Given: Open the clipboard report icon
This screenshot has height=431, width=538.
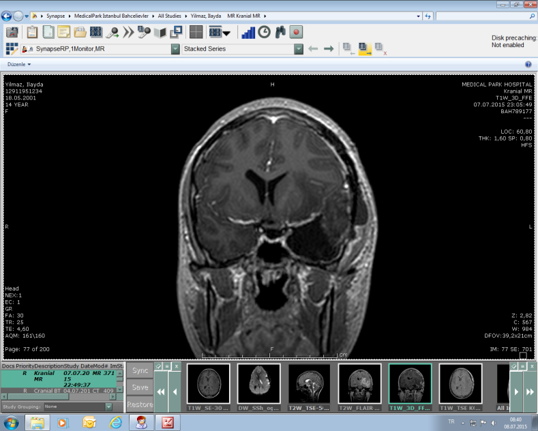Looking at the screenshot, I should pyautogui.click(x=32, y=32).
